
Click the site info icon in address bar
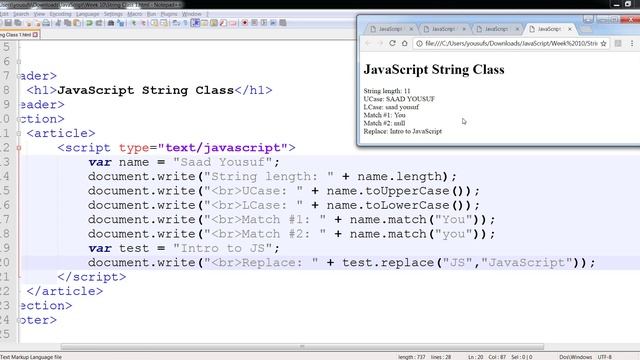click(419, 44)
